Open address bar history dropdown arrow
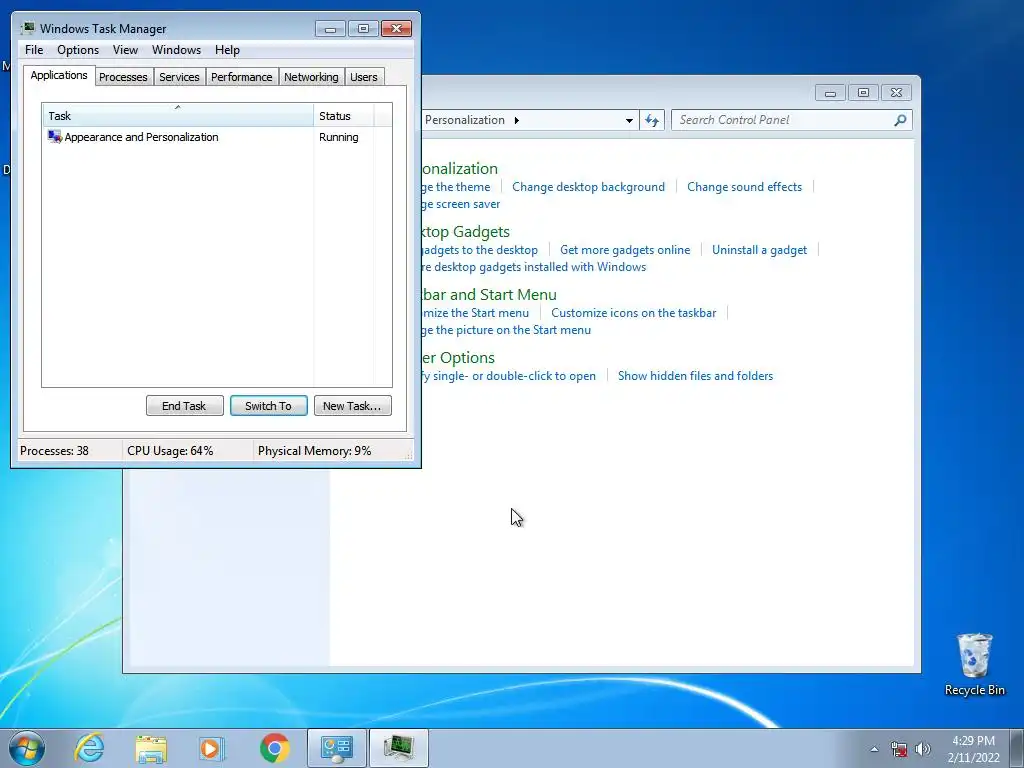Viewport: 1024px width, 768px height. click(629, 120)
